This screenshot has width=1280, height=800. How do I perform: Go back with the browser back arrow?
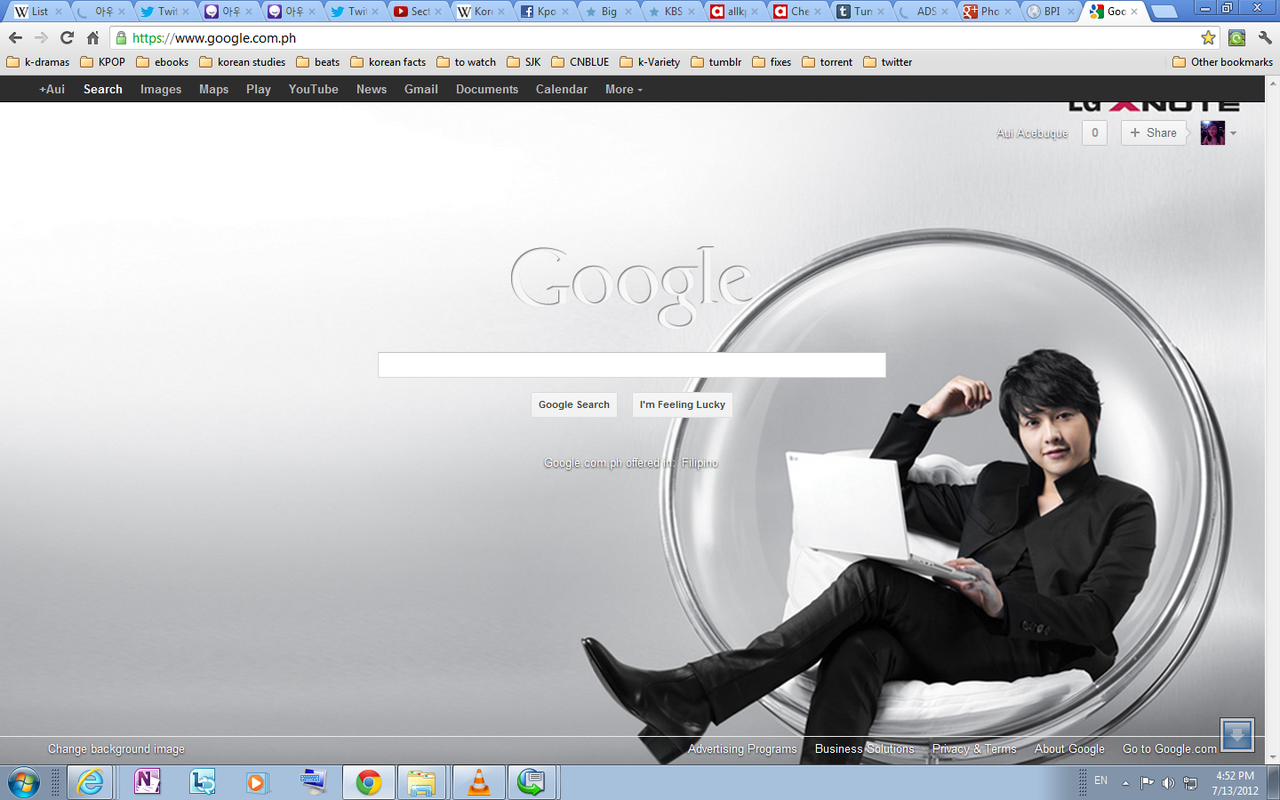click(15, 38)
